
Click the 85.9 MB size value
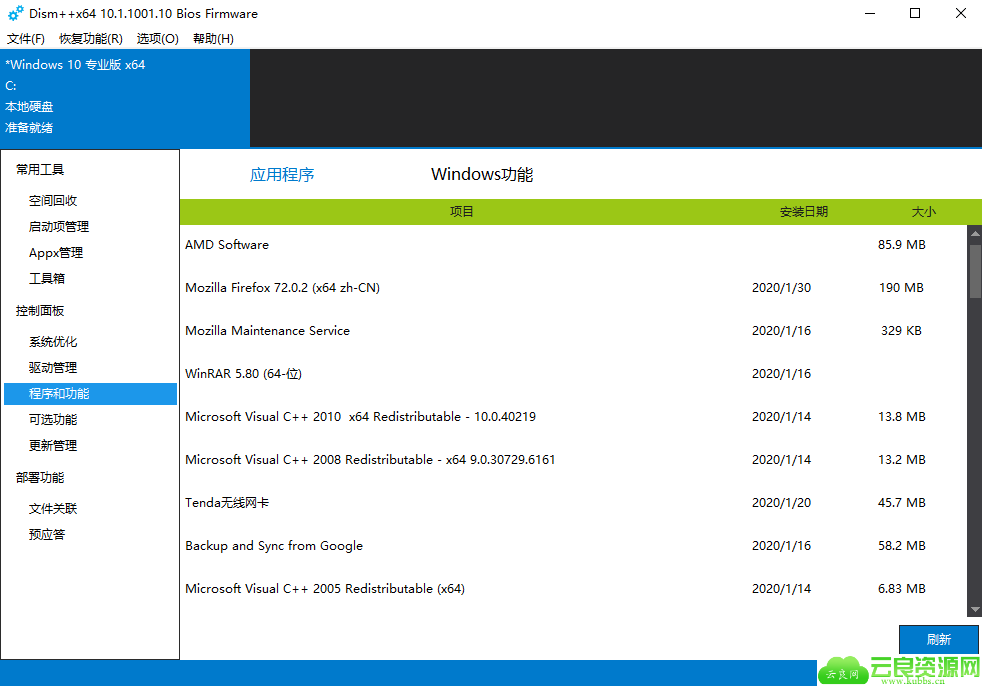pos(901,245)
